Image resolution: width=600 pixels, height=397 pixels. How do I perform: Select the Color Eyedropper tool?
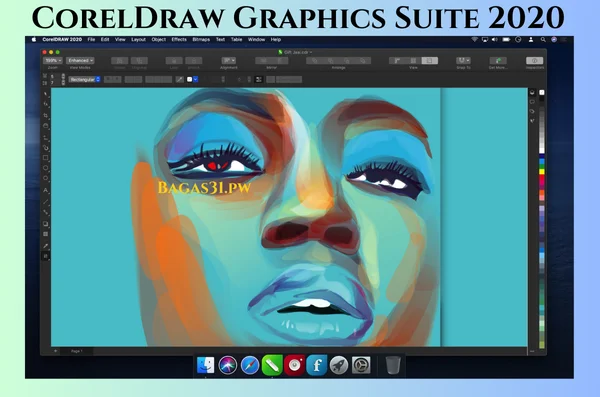pyautogui.click(x=46, y=246)
